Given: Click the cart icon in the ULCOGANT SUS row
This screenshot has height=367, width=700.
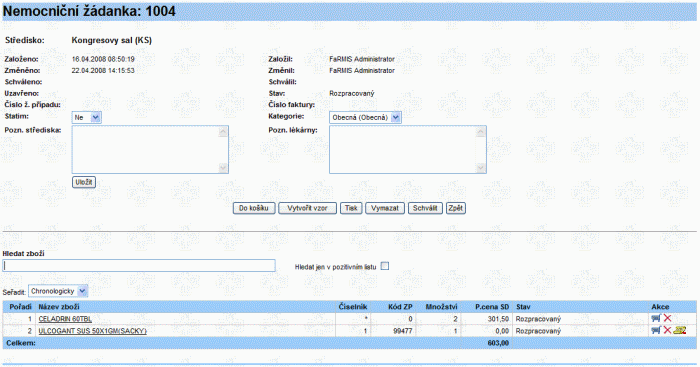Looking at the screenshot, I should [x=656, y=330].
